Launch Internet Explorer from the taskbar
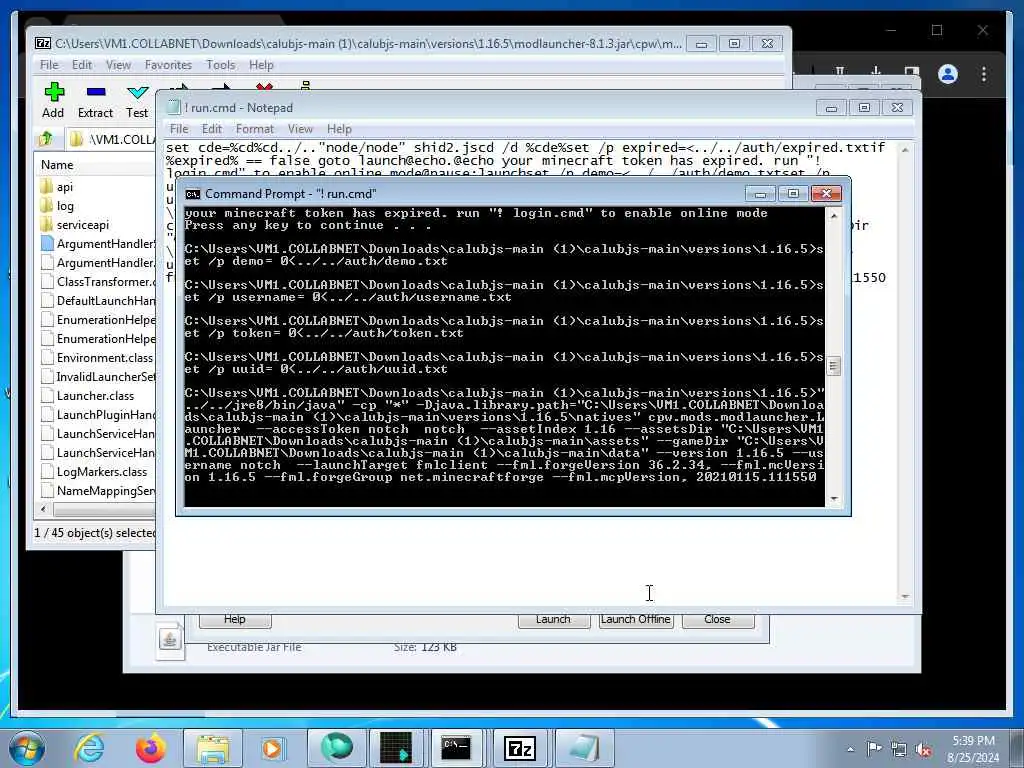 (89, 748)
